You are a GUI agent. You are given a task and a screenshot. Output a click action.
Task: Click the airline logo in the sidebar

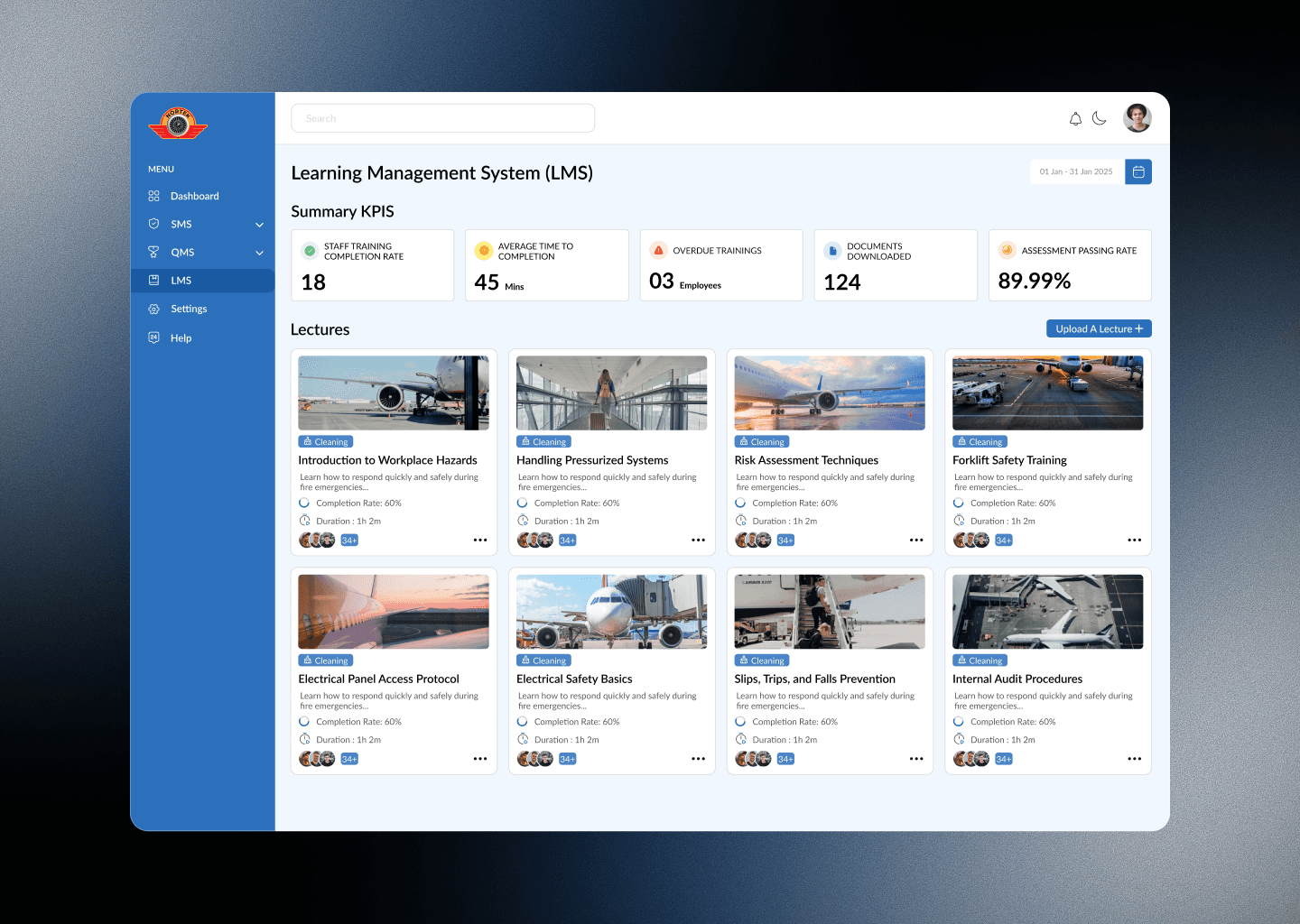click(178, 124)
